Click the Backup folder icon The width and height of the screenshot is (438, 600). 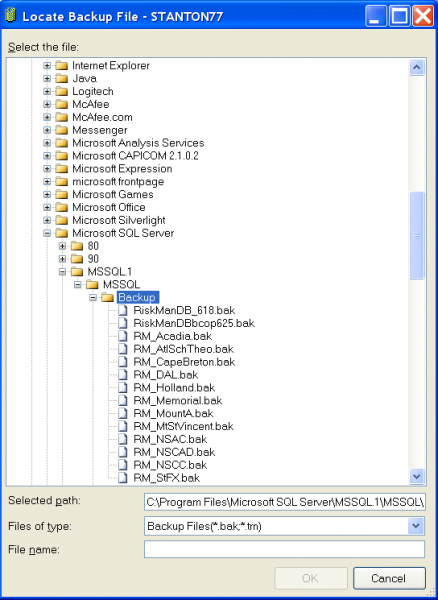coord(107,298)
